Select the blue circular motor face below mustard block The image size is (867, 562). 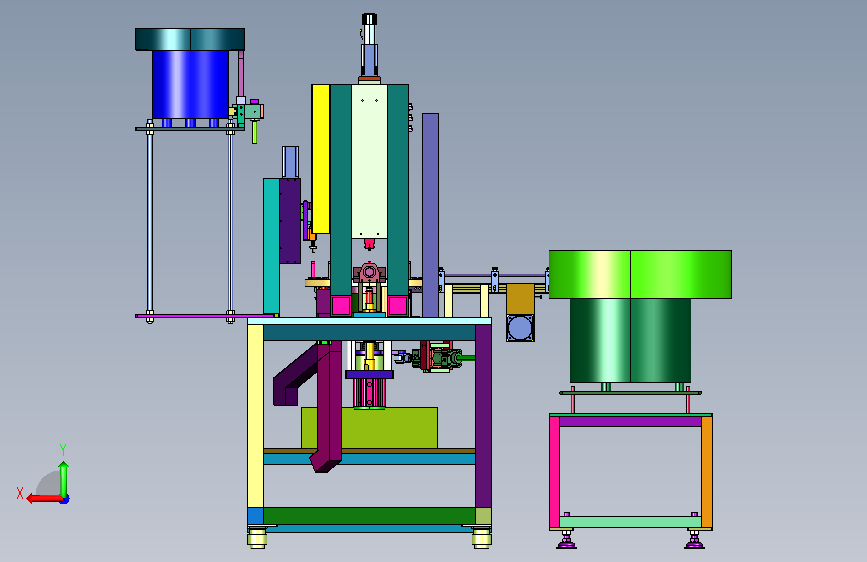pyautogui.click(x=520, y=328)
